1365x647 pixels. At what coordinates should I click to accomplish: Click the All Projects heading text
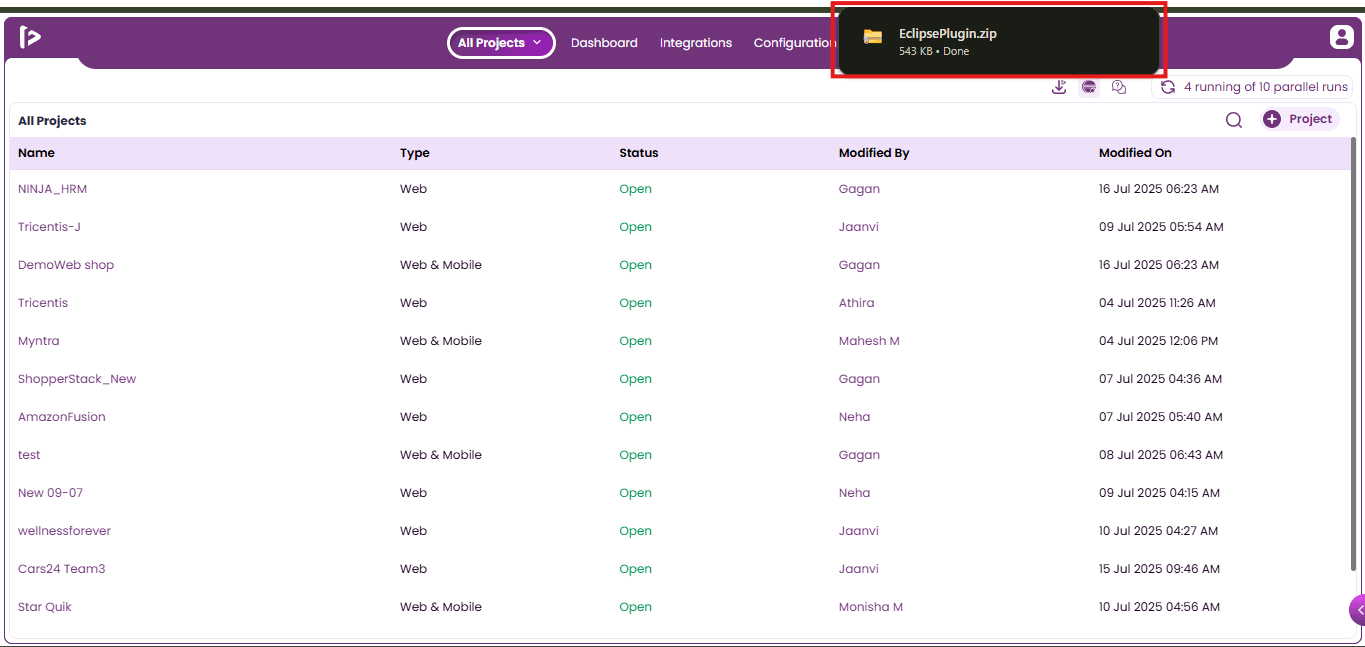click(x=52, y=121)
